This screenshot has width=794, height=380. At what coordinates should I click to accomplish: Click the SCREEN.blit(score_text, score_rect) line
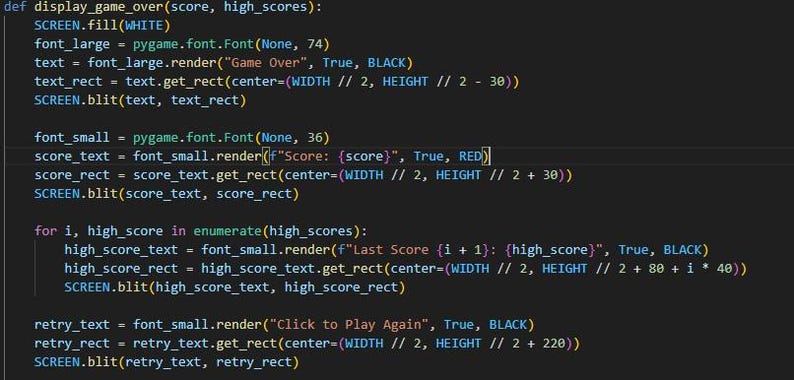point(167,194)
